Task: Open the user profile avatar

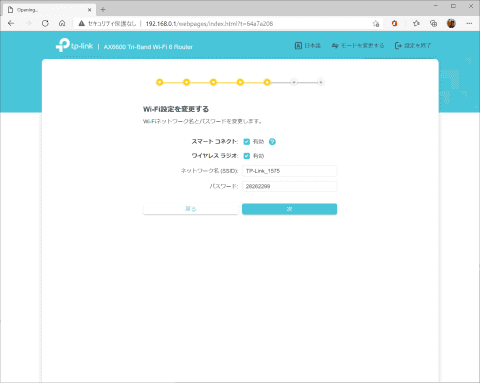Action: (451, 23)
